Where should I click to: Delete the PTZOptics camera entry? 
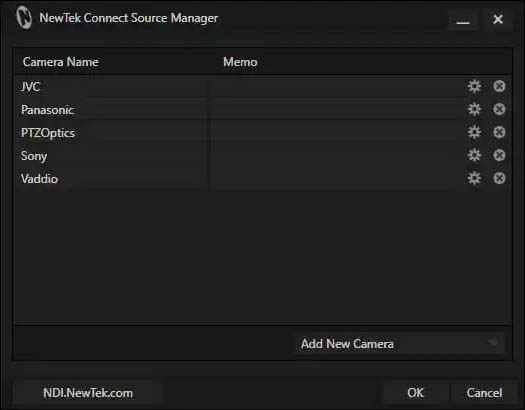[x=499, y=132]
